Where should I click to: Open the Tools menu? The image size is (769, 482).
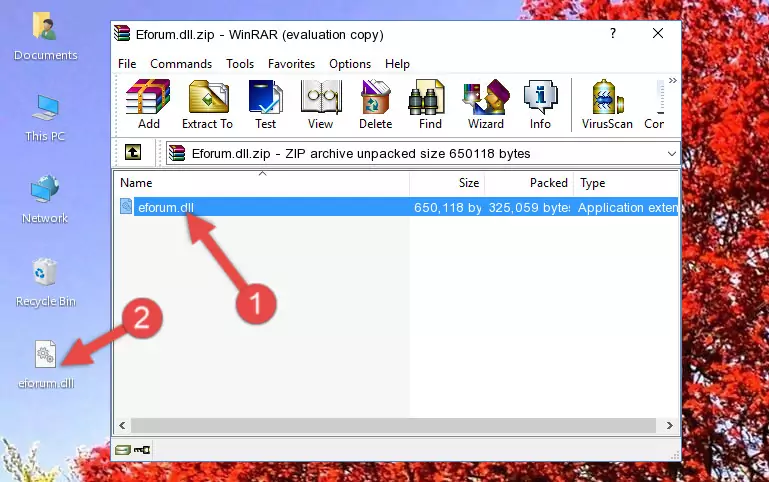(240, 64)
